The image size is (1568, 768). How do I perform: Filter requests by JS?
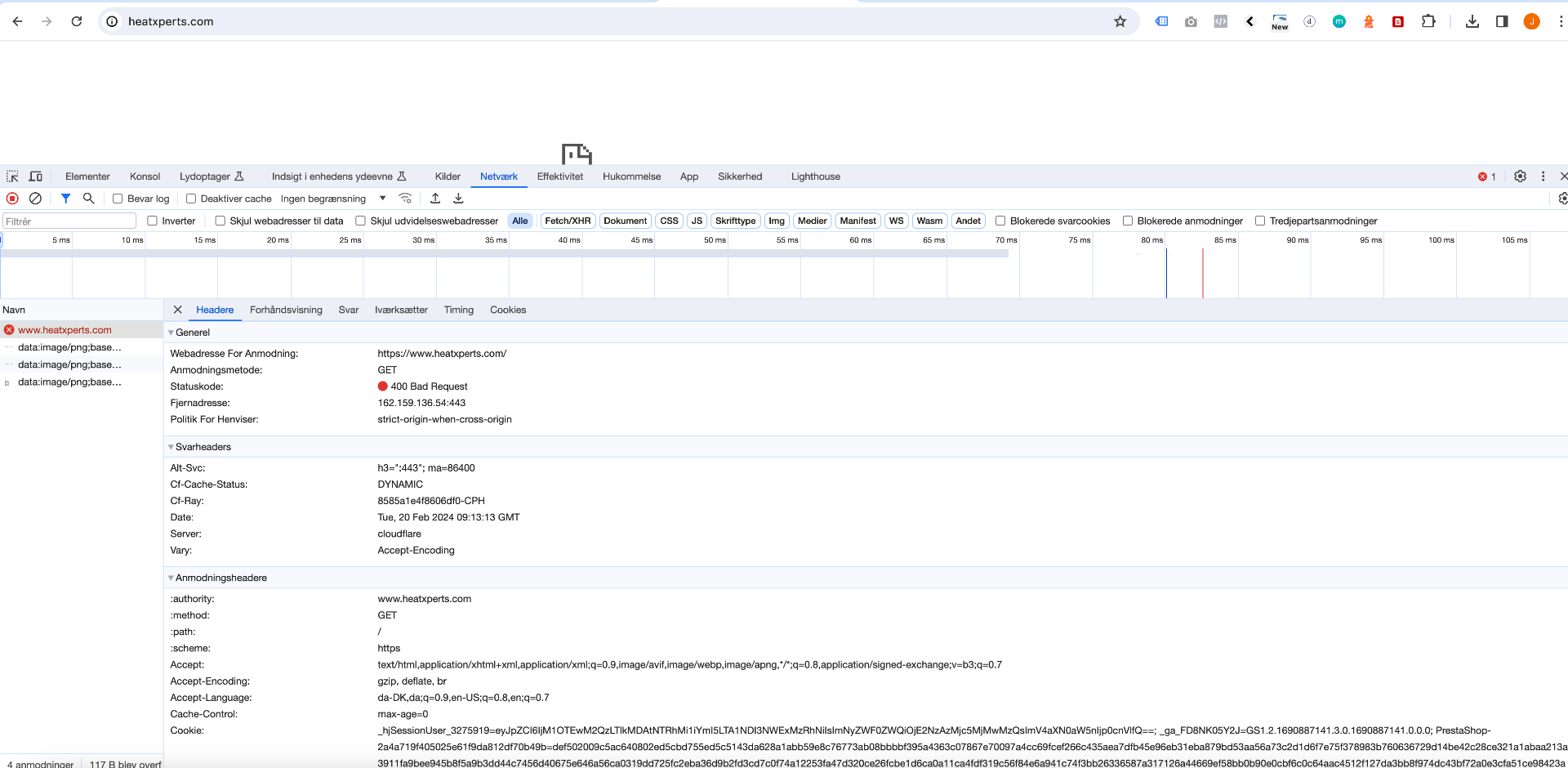tap(697, 221)
